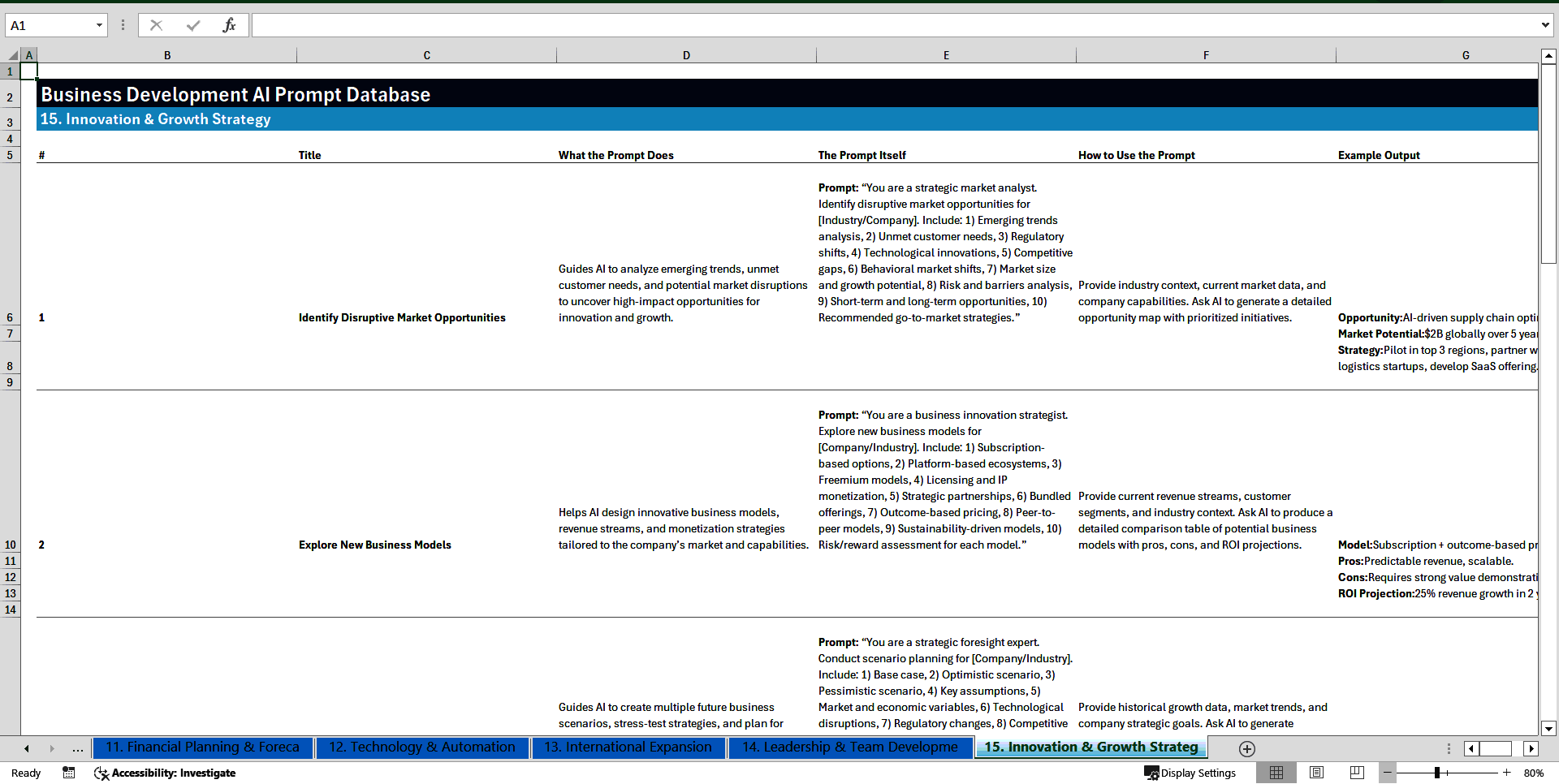Select the Page Break Preview icon
Viewport: 1559px width, 784px height.
coord(1356,773)
